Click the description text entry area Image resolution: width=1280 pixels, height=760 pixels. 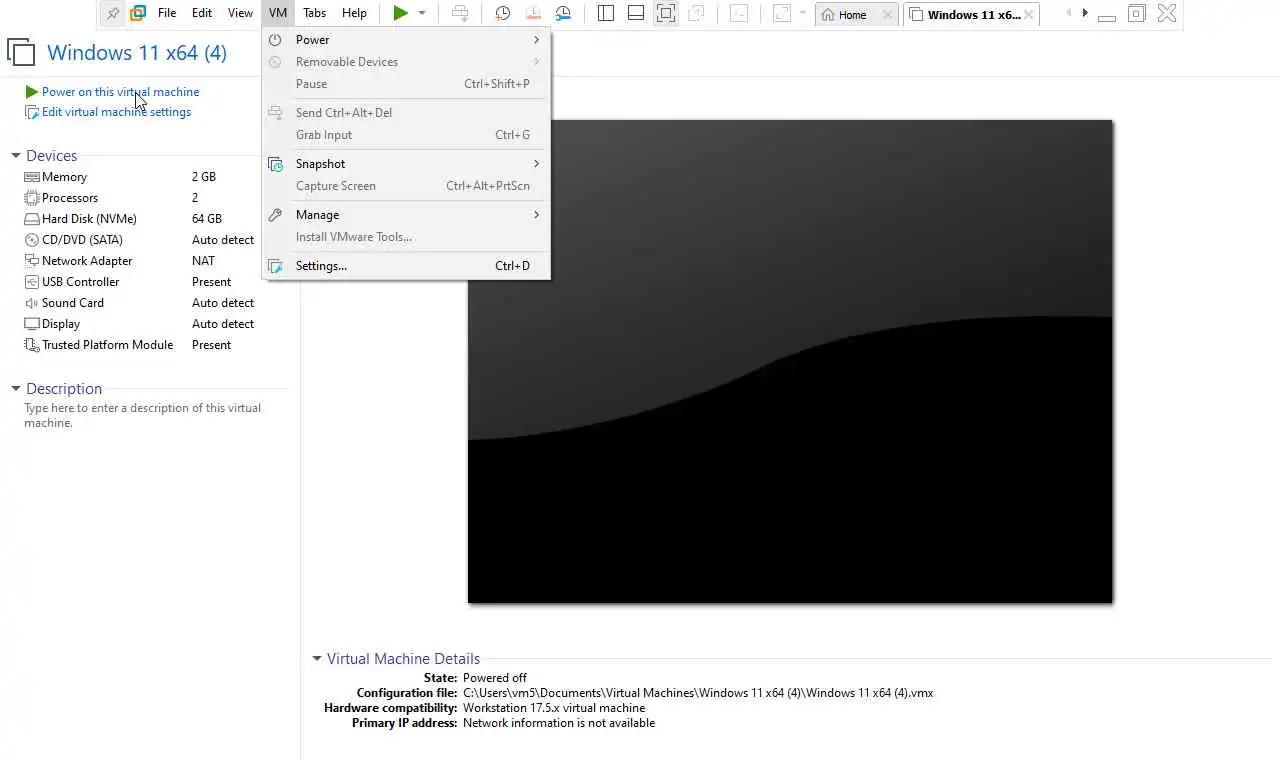tap(143, 415)
